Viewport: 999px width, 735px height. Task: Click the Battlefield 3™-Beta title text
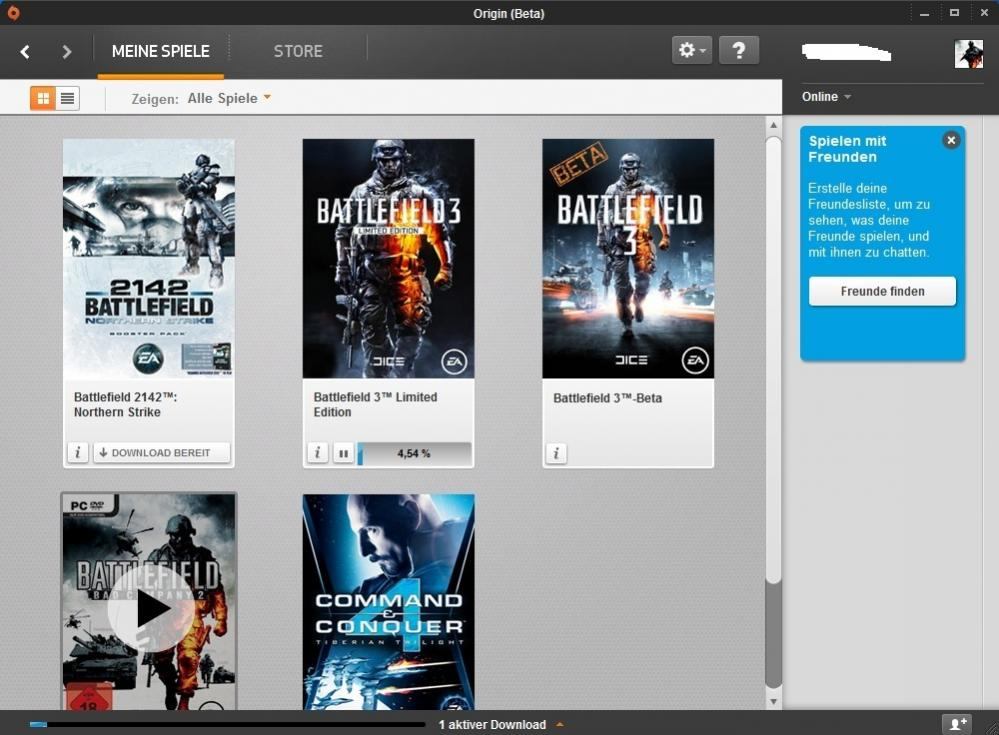tap(608, 398)
